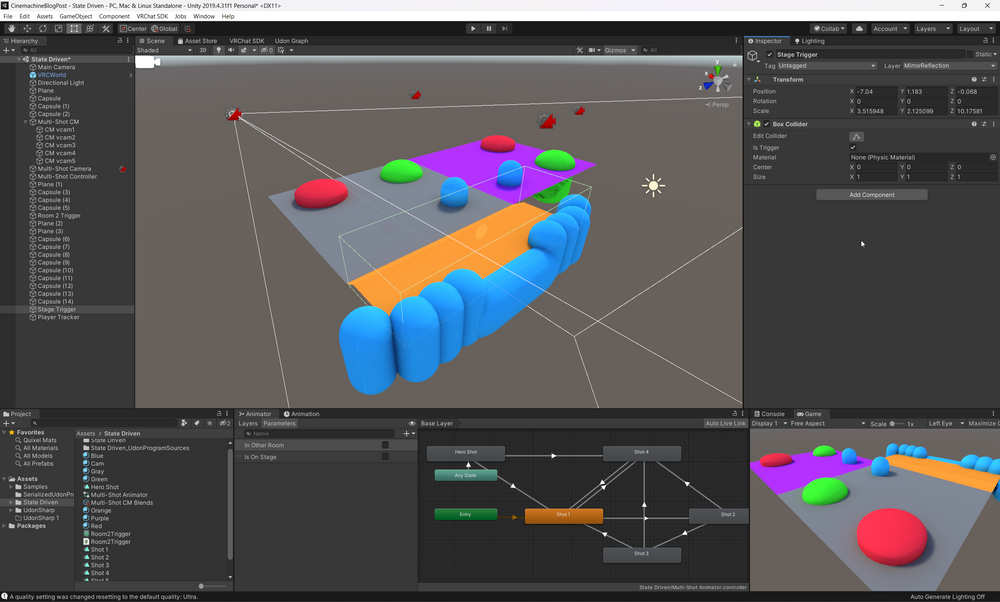The image size is (1000, 602).
Task: Toggle the Static checkbox
Action: click(x=967, y=54)
